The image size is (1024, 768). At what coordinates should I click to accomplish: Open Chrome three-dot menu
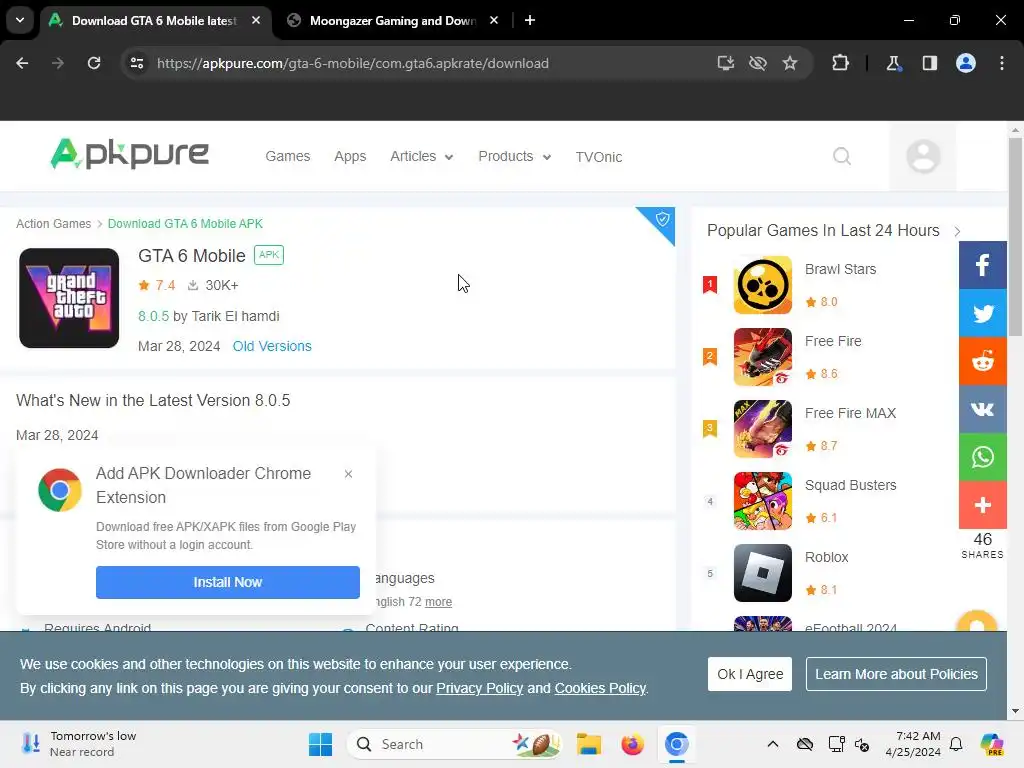(1002, 63)
